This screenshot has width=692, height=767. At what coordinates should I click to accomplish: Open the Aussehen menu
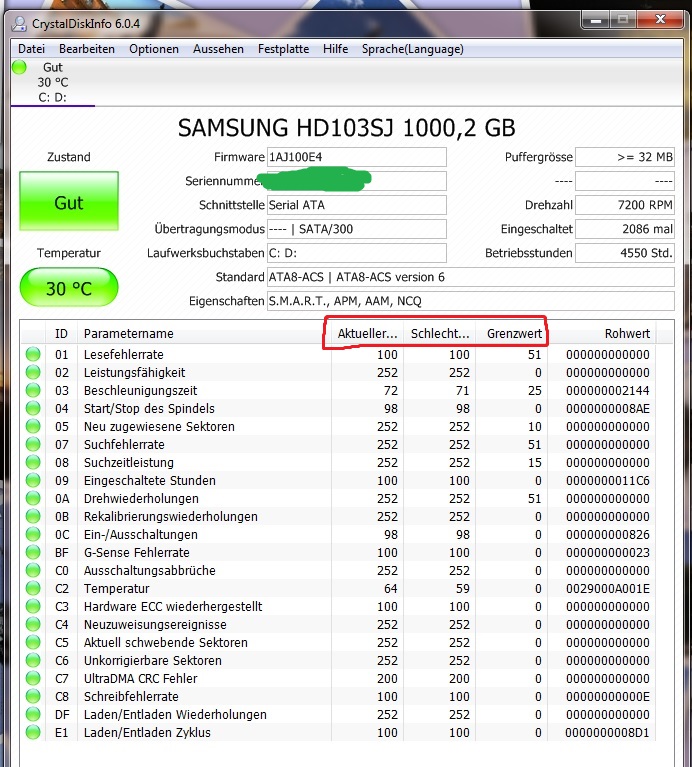click(218, 49)
